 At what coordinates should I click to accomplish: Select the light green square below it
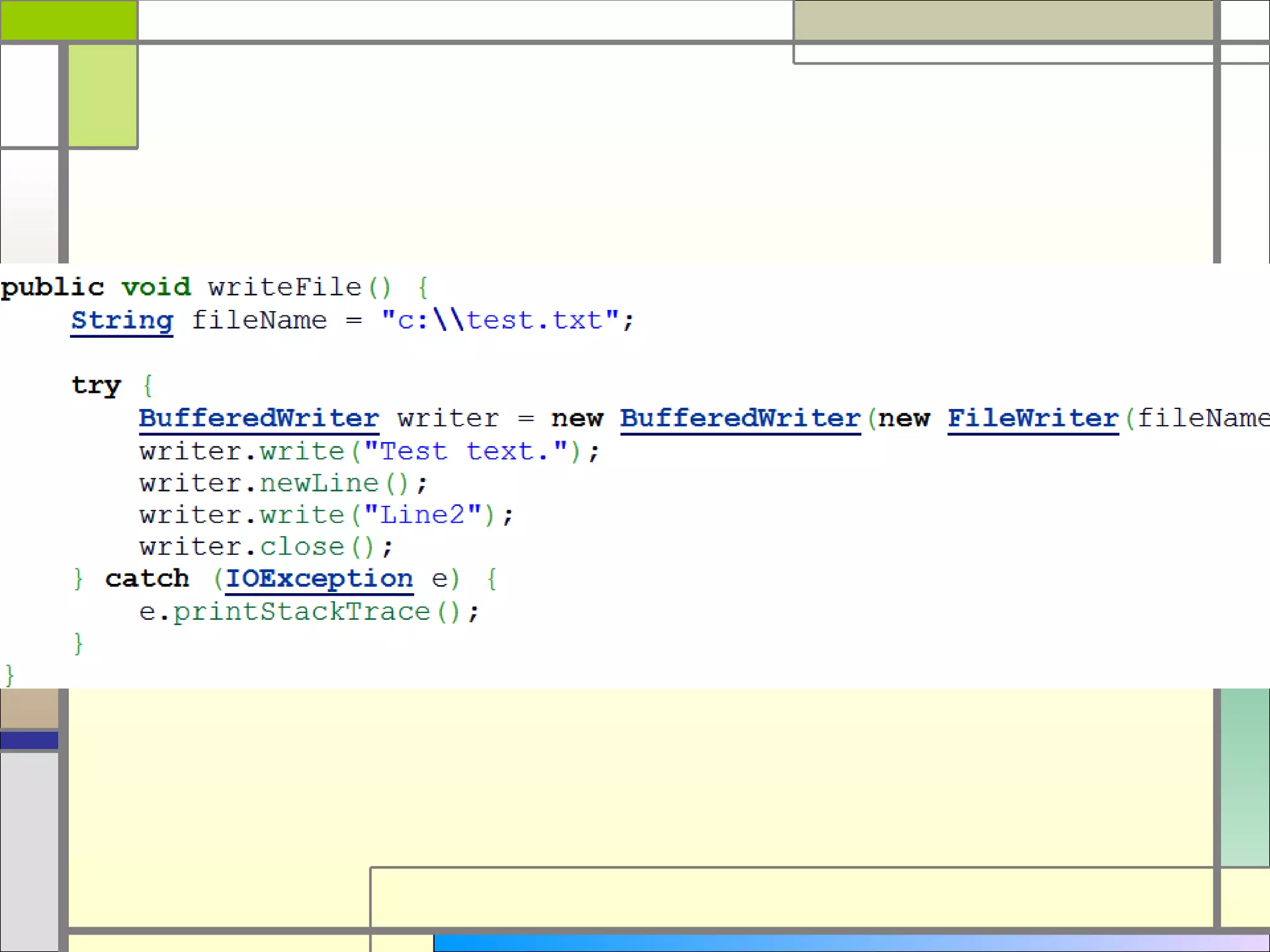(x=102, y=95)
